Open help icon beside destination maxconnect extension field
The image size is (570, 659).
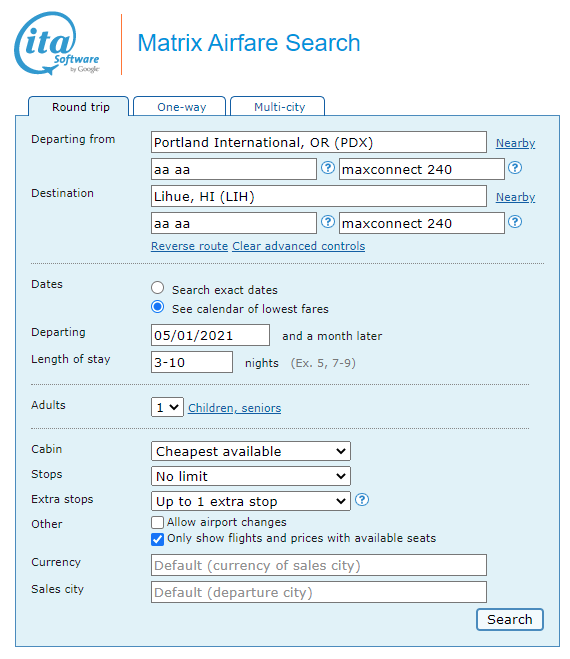(515, 221)
